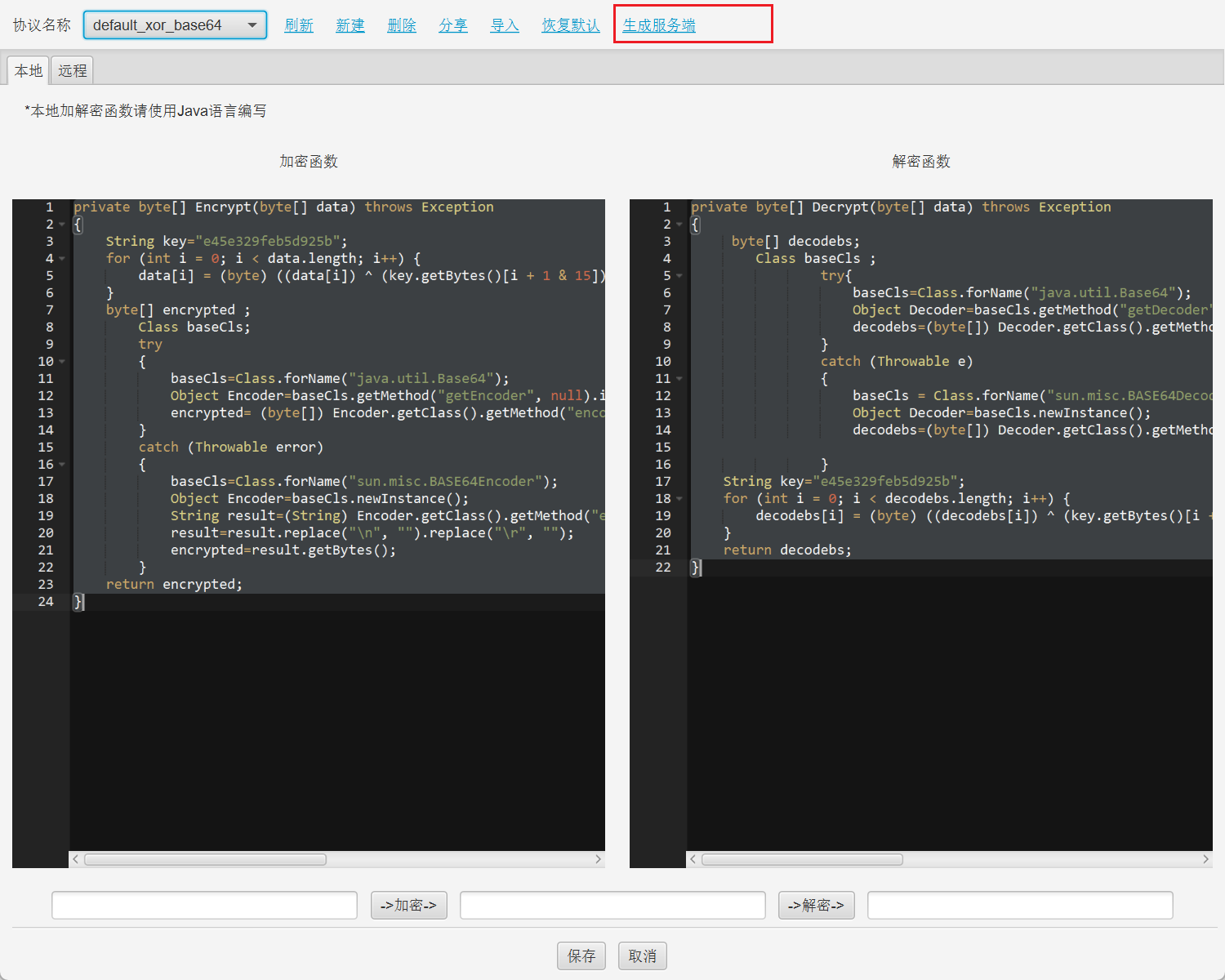1225x980 pixels.
Task: Collapse the fold arrow at decrypt line 11
Action: pos(679,379)
